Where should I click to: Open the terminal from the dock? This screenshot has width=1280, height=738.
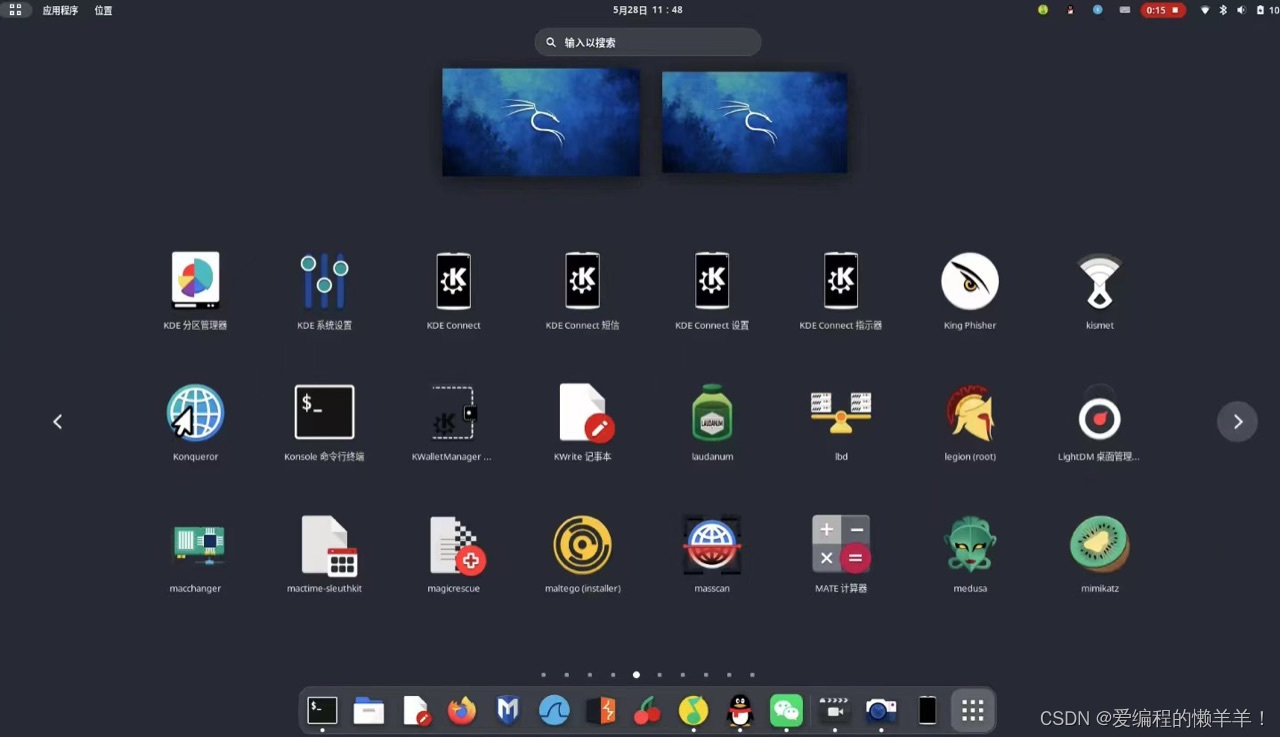pyautogui.click(x=322, y=710)
